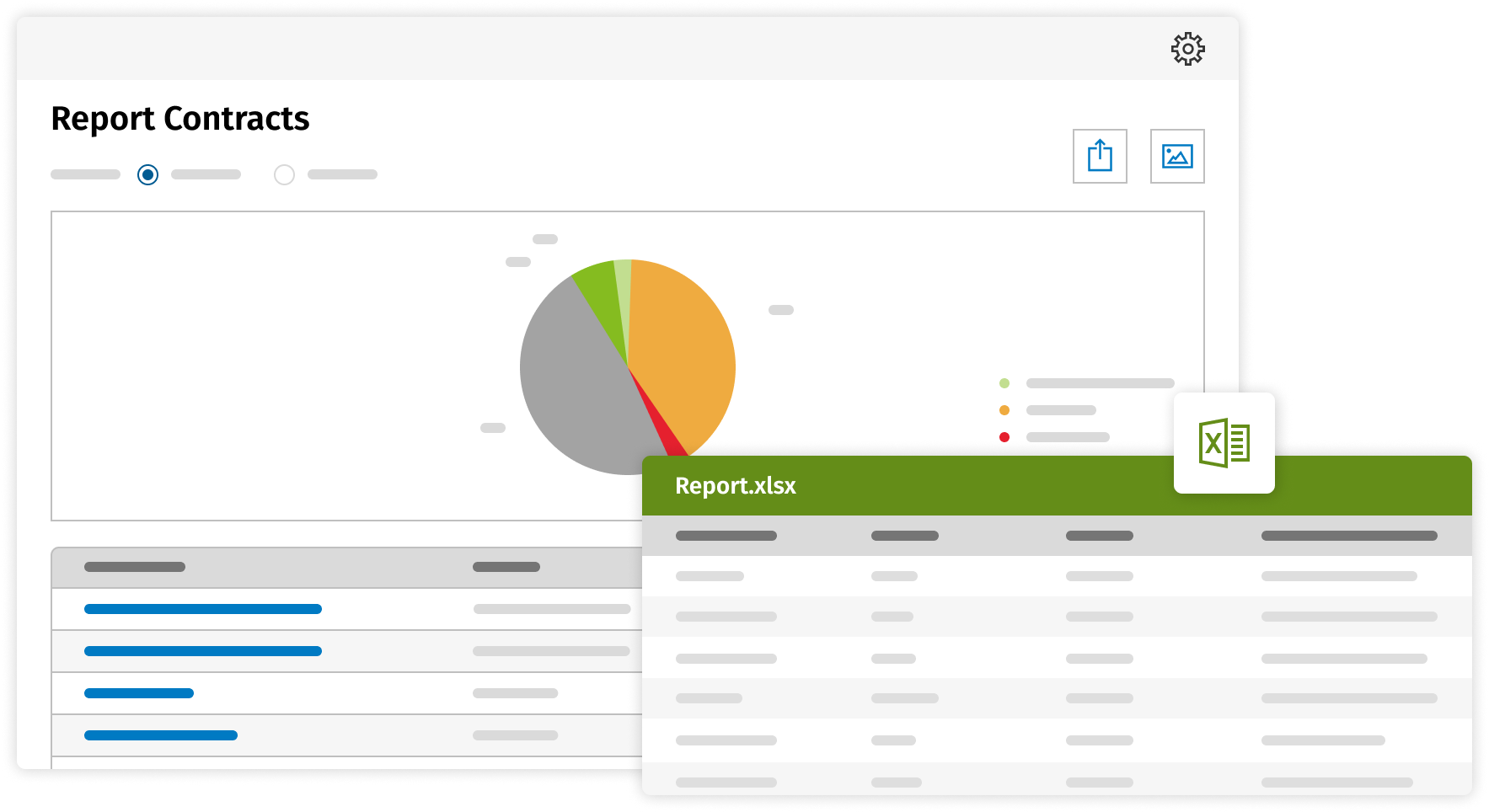
Task: Open settings via the gear icon
Action: tap(1187, 49)
